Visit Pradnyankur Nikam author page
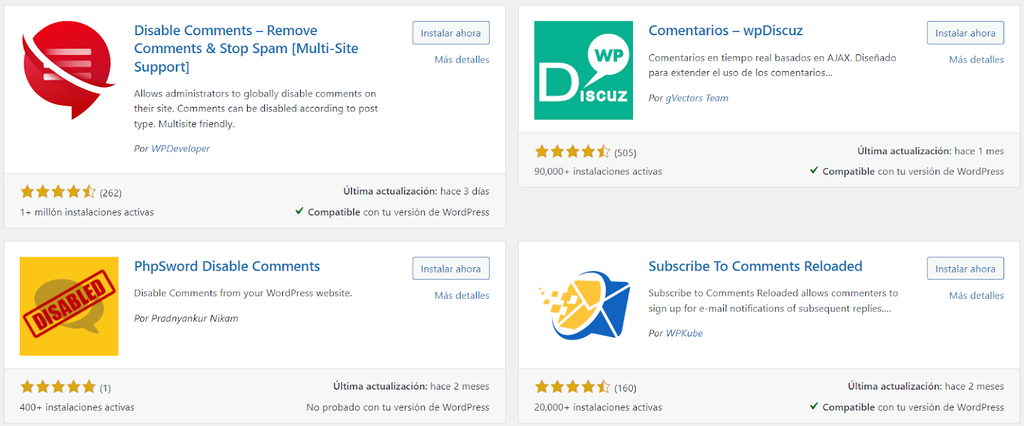Screen dimensions: 1024x426 [x=195, y=318]
